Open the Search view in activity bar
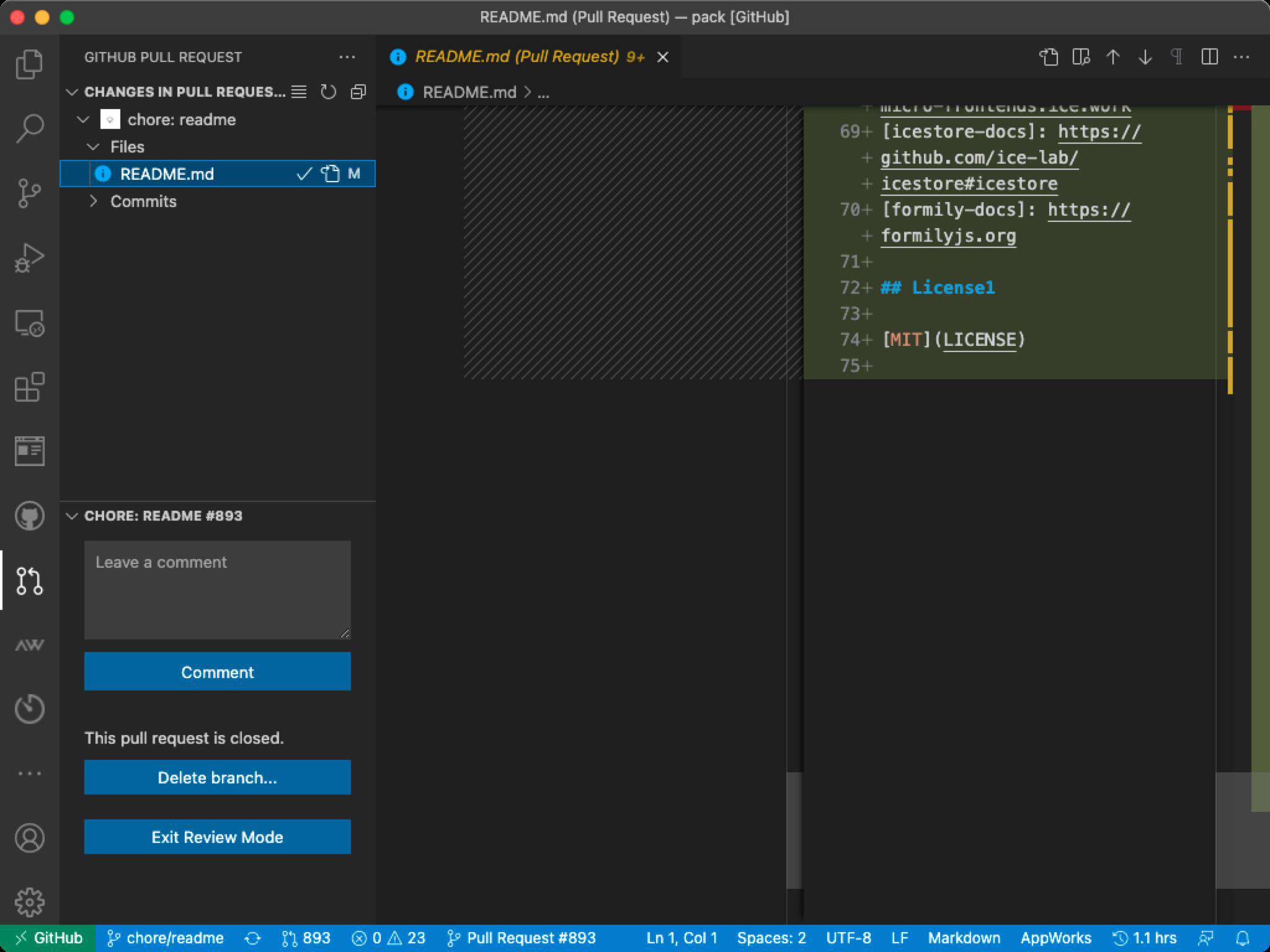1270x952 pixels. click(29, 128)
